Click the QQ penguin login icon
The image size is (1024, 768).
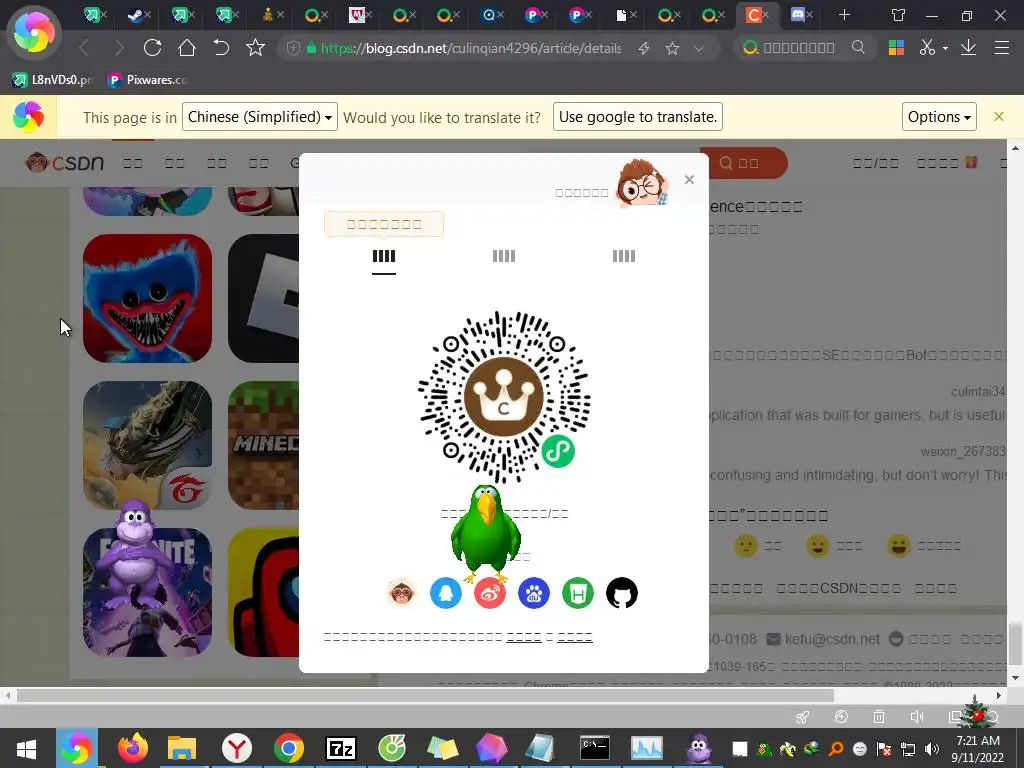click(x=446, y=593)
